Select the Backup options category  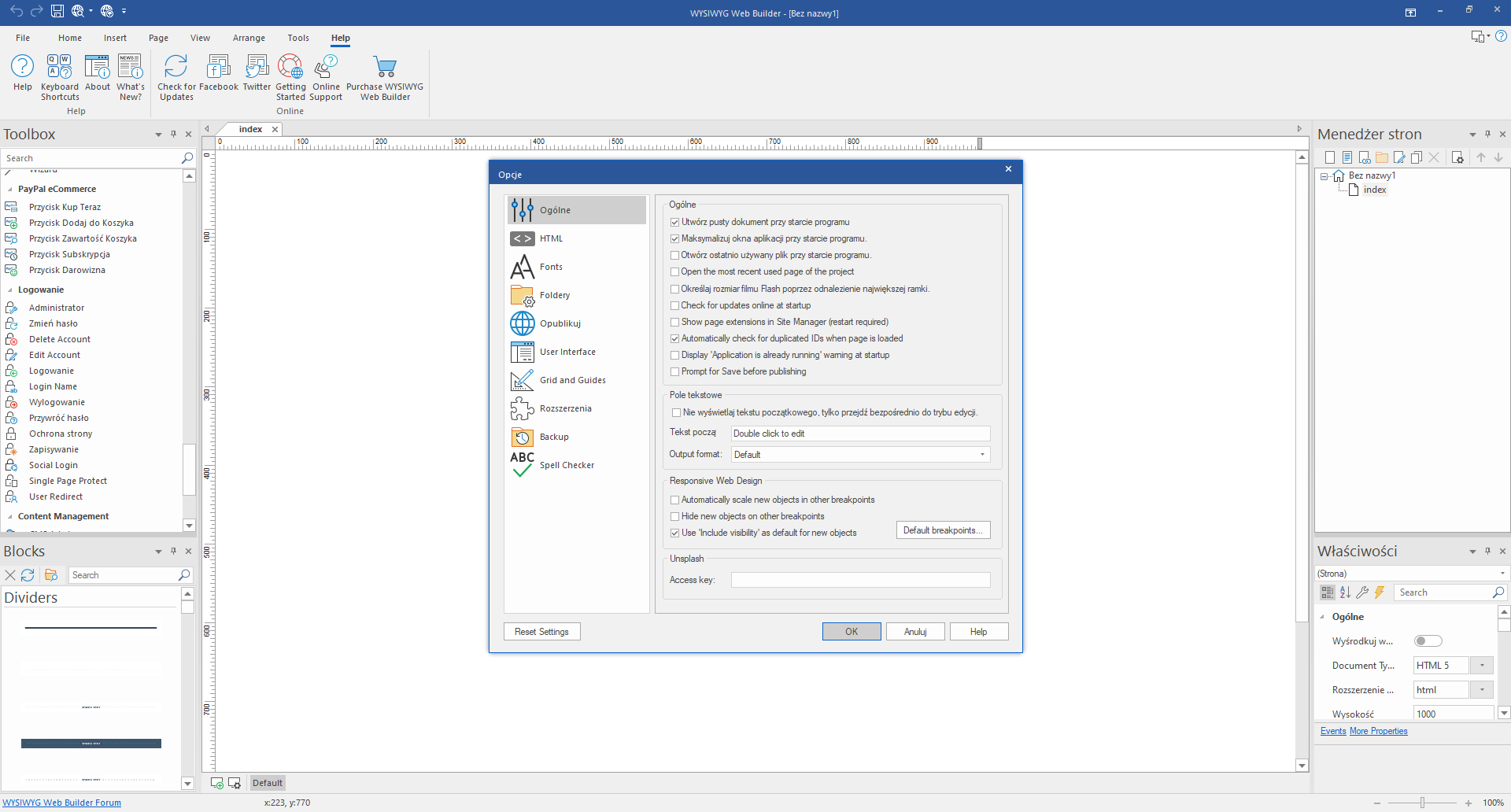577,437
